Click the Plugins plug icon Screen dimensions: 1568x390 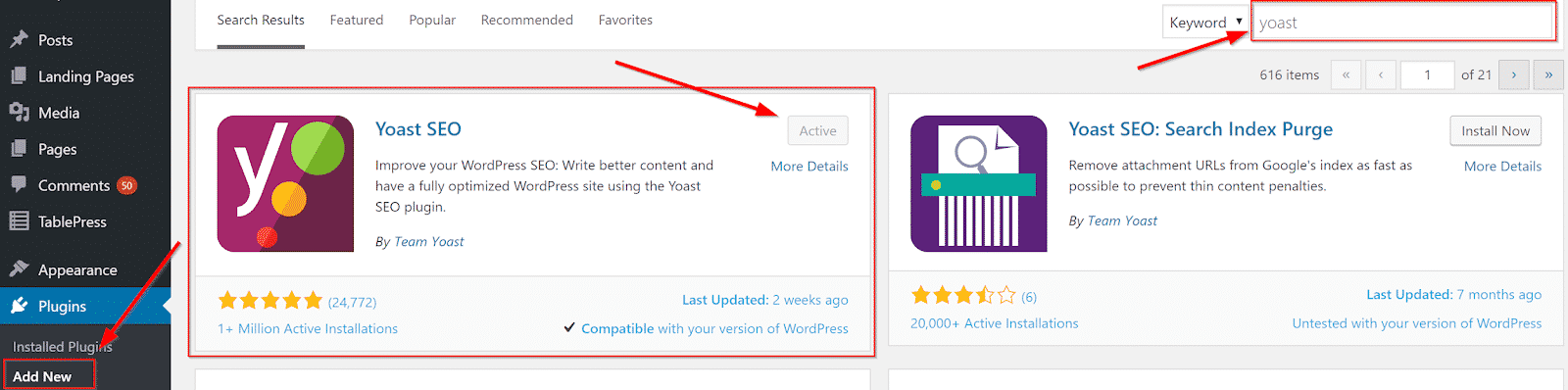pyautogui.click(x=19, y=306)
